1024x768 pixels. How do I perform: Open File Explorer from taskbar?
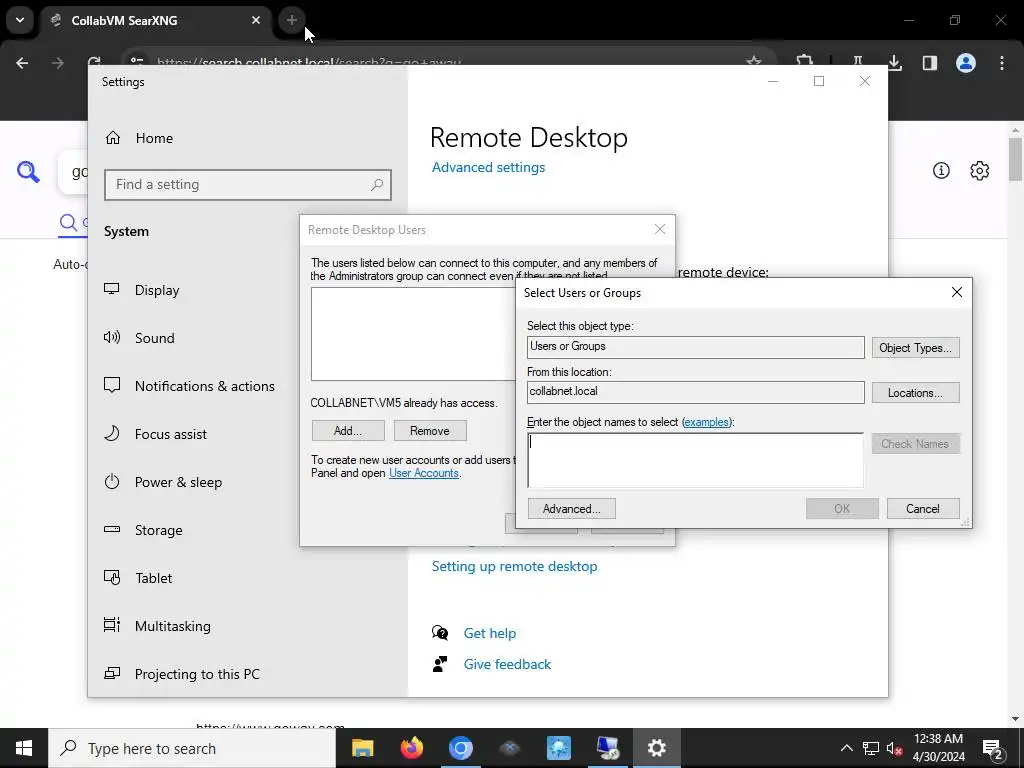362,748
